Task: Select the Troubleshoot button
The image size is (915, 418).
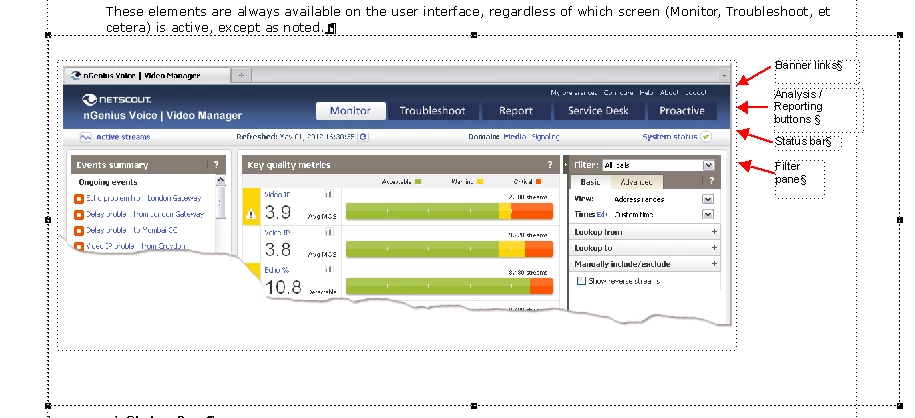Action: pyautogui.click(x=432, y=110)
